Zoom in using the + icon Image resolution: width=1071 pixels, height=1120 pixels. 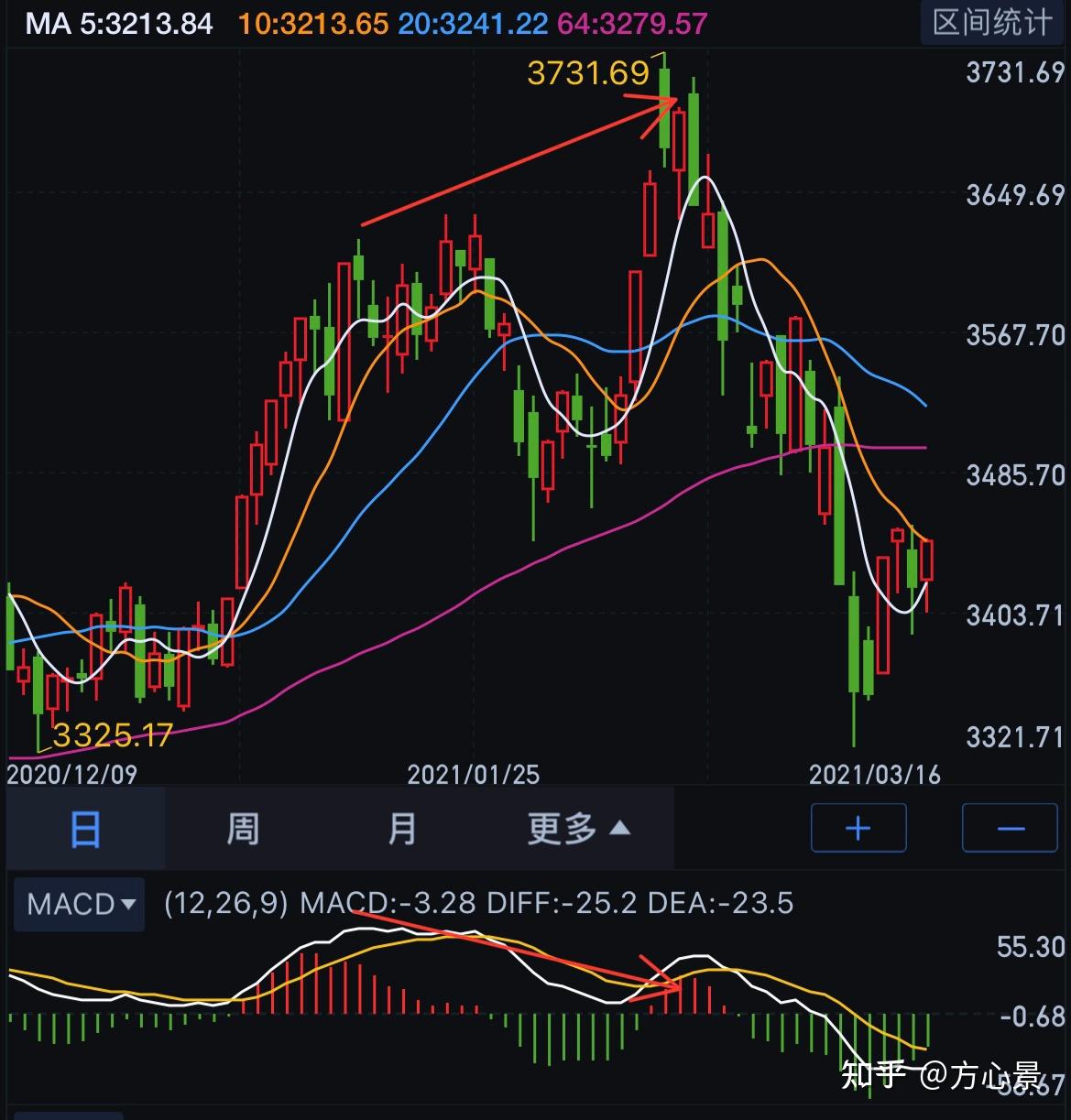click(858, 827)
